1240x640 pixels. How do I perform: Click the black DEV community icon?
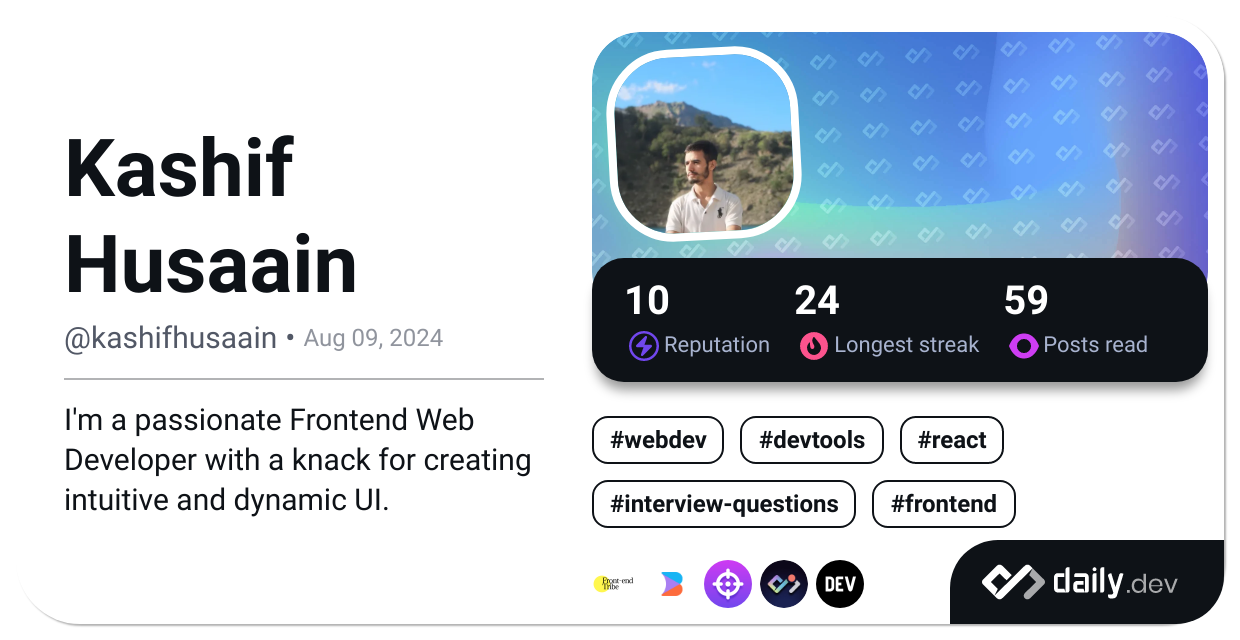click(x=840, y=584)
